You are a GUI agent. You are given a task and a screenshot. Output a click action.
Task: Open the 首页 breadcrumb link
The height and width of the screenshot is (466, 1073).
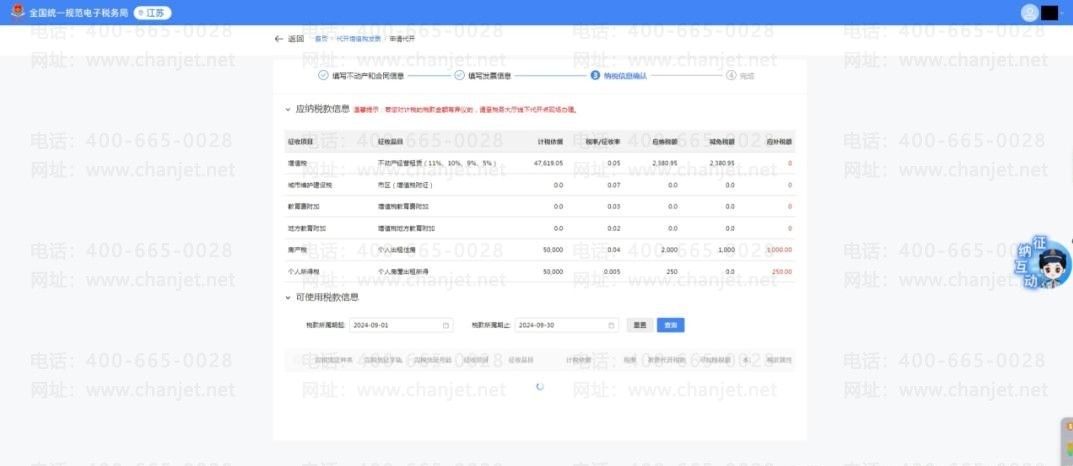coord(321,39)
